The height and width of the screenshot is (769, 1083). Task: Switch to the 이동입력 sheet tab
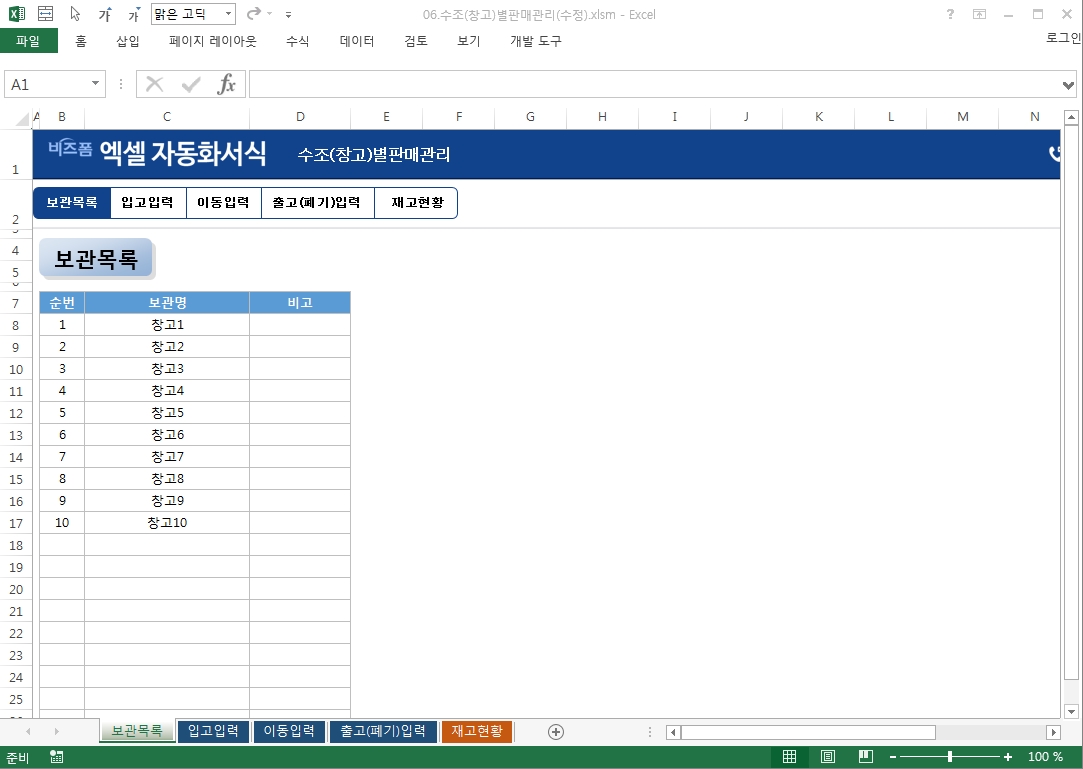tap(289, 731)
